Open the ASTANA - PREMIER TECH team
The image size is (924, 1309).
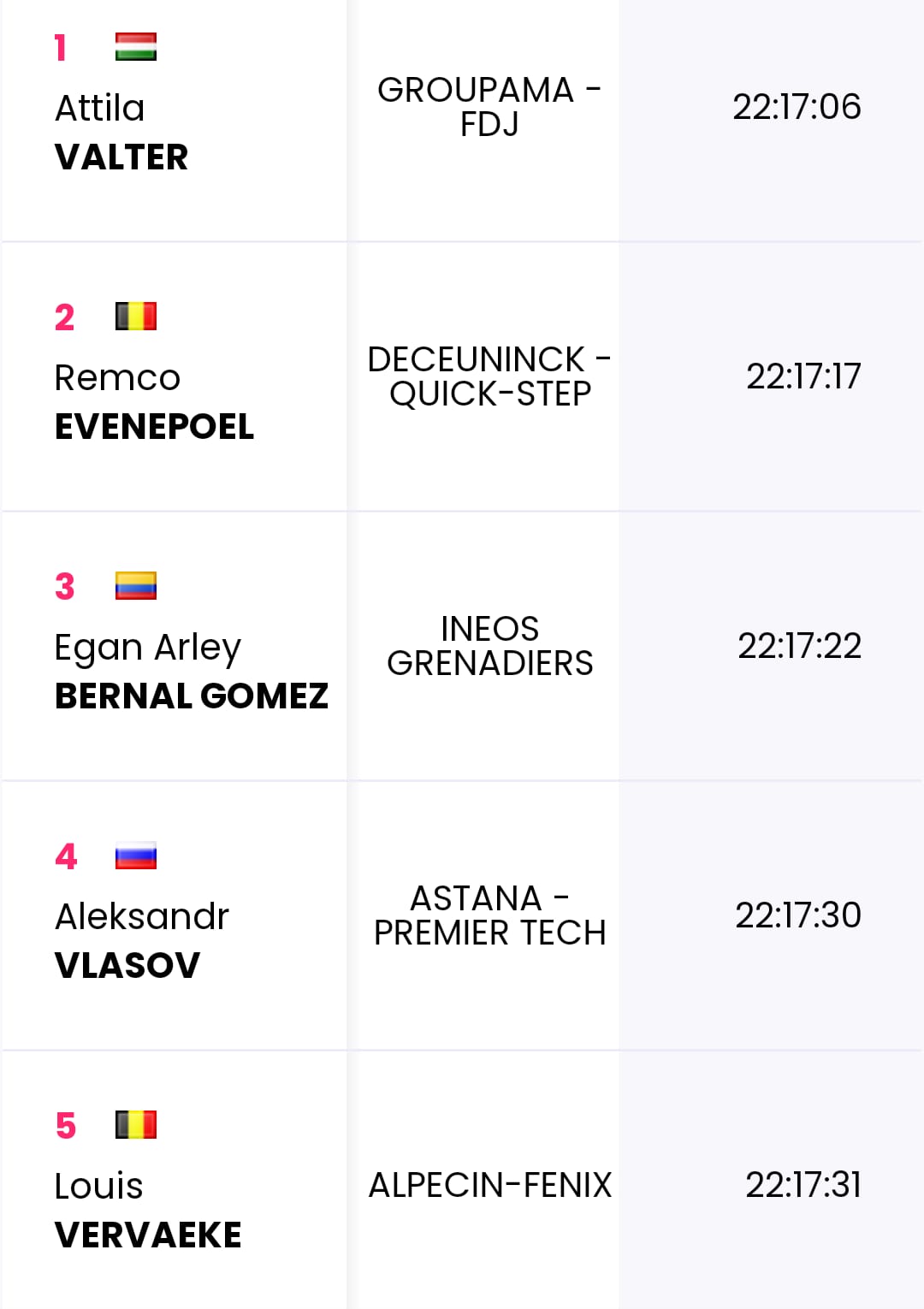[x=489, y=915]
